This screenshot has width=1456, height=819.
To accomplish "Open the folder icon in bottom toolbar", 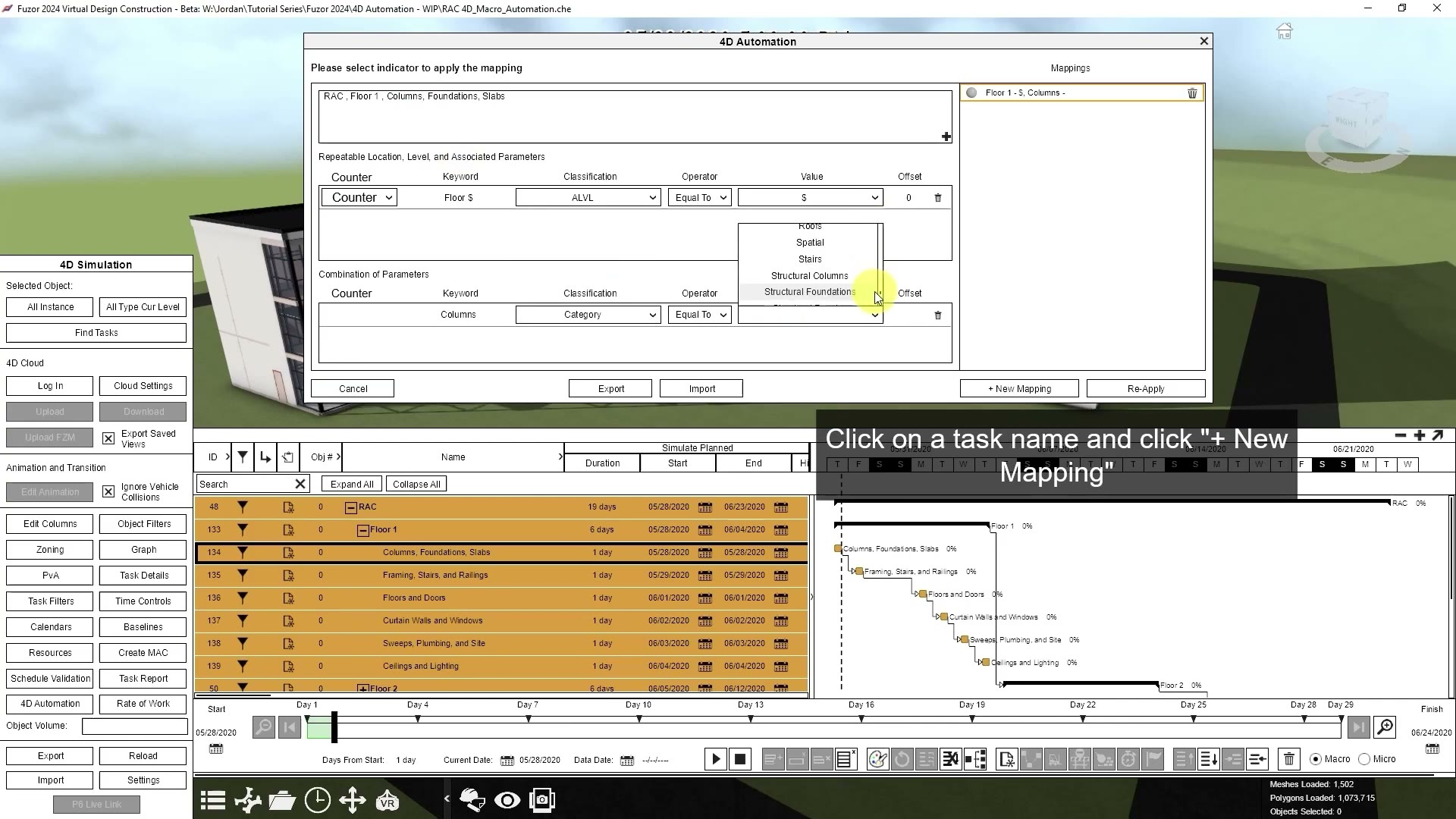I will pos(282,800).
